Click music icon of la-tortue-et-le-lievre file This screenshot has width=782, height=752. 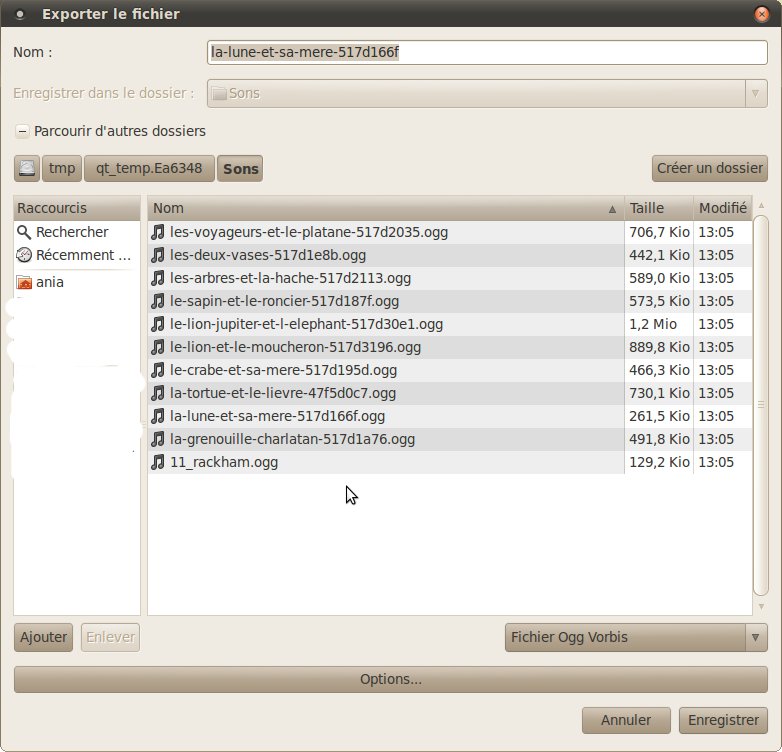point(158,393)
